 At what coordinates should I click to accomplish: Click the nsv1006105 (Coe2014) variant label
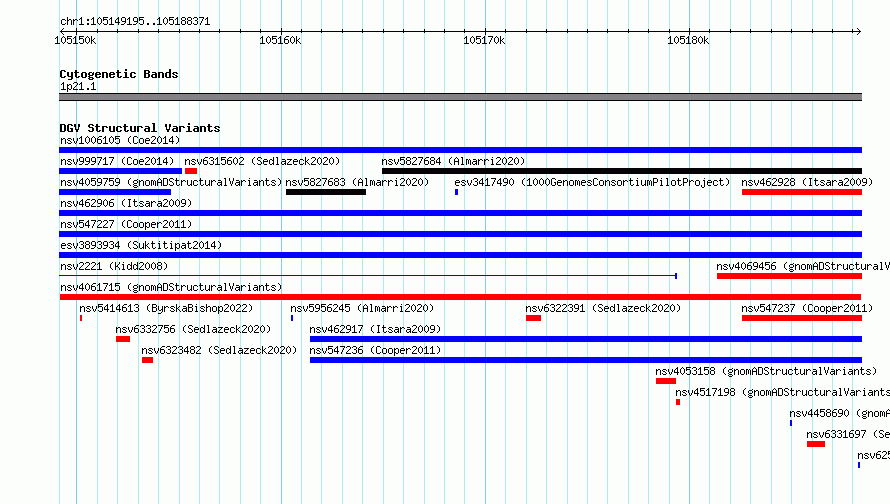[120, 140]
